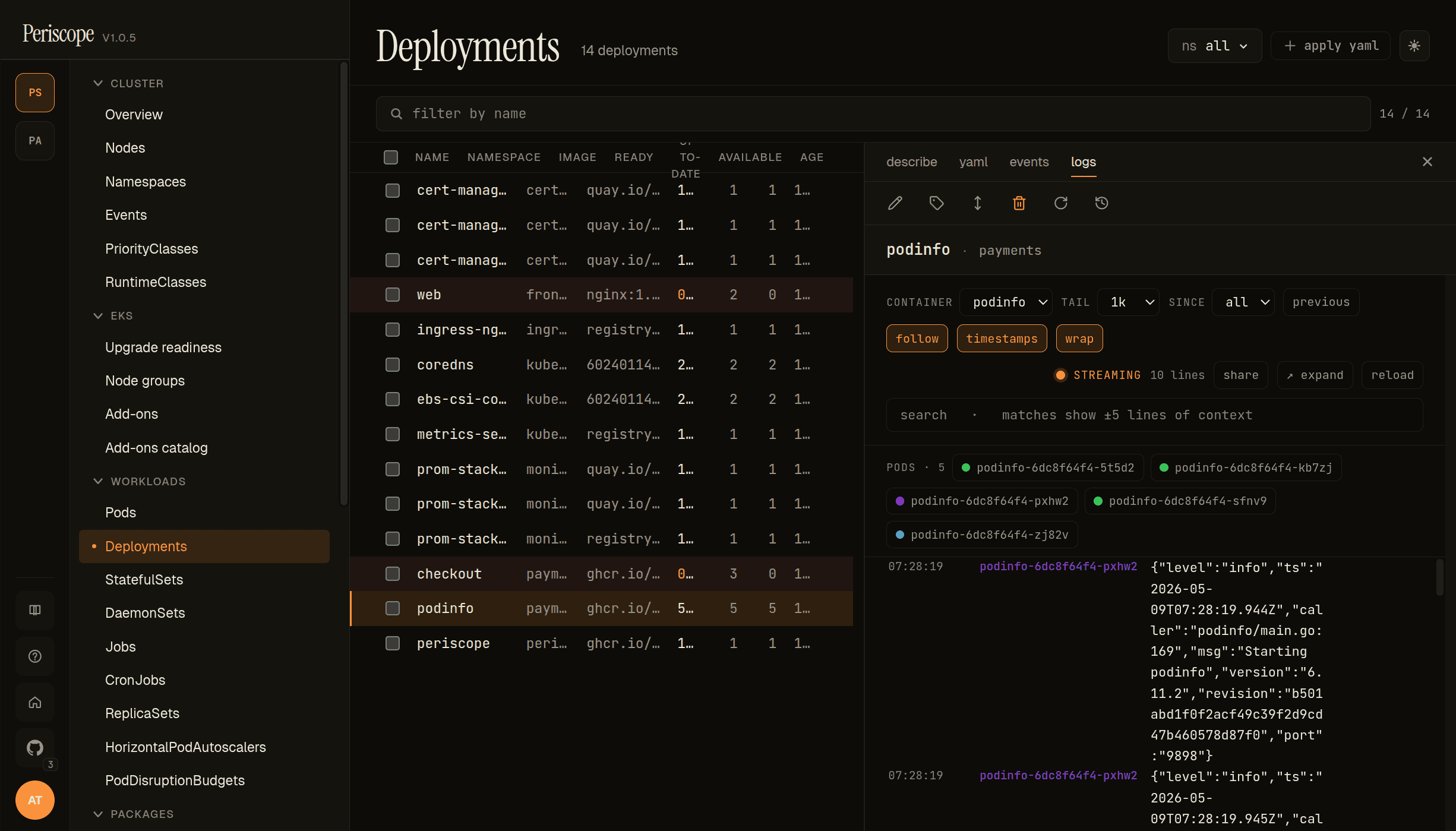Select pod chip podinfo-6dc8f64f4-sfnv9
1456x831 pixels.
[x=1180, y=501]
